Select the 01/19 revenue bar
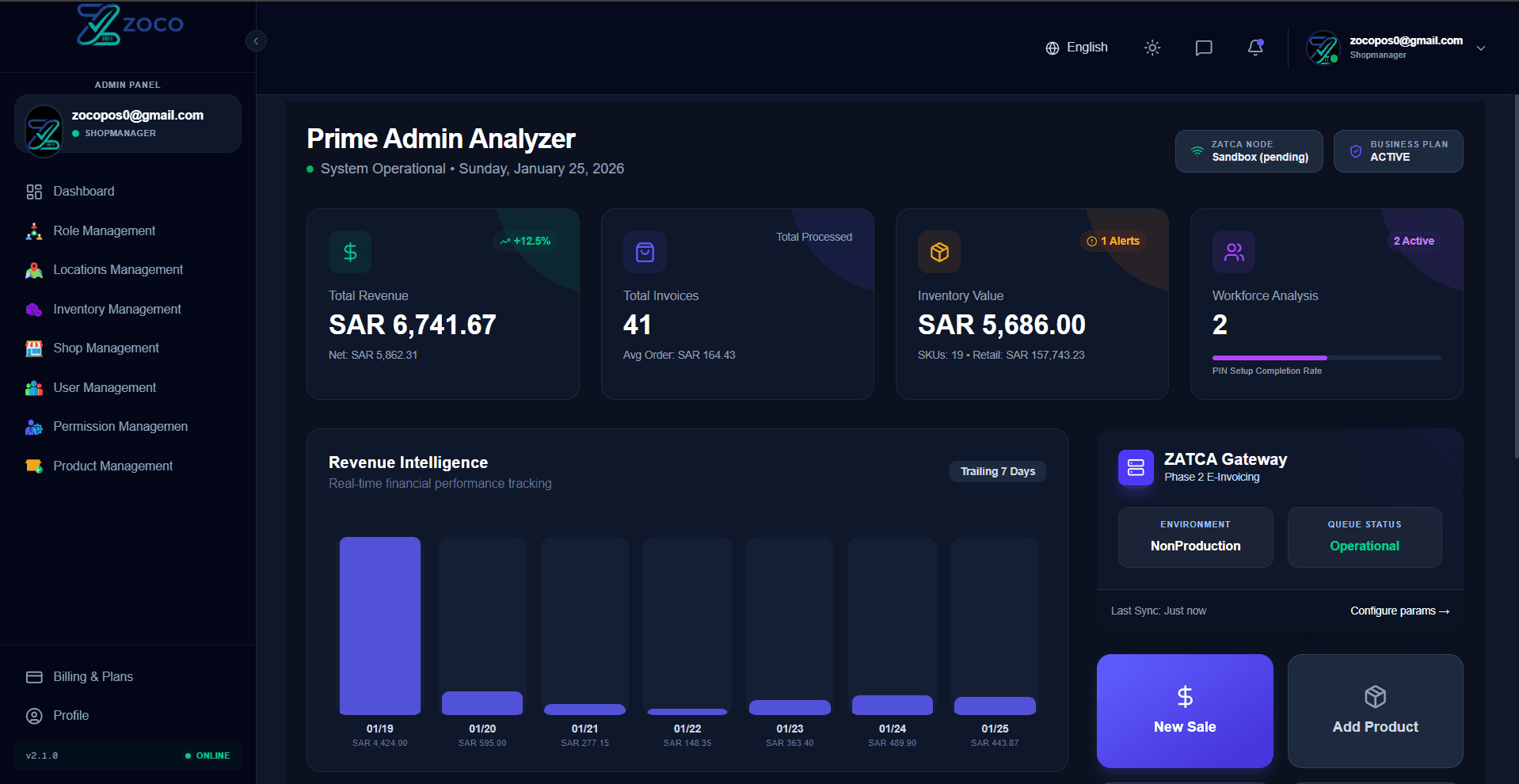This screenshot has height=784, width=1519. 380,626
